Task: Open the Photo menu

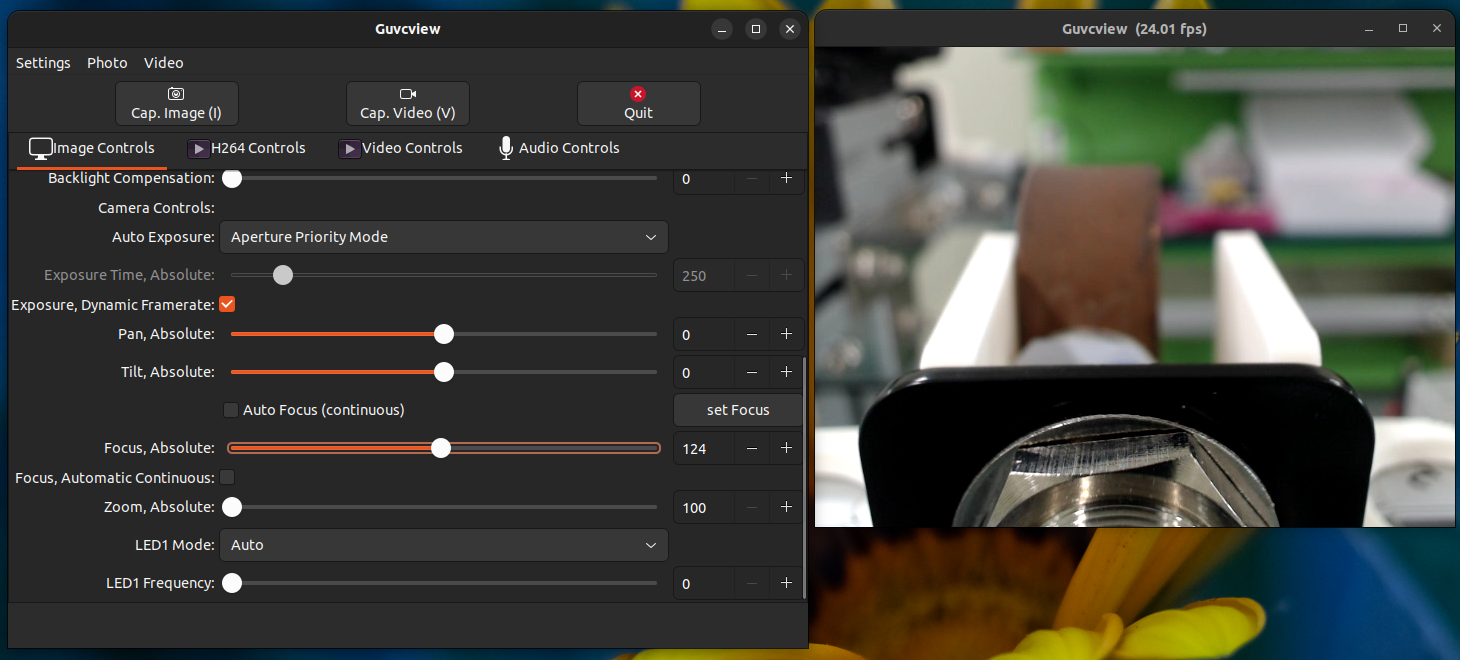Action: pyautogui.click(x=107, y=62)
